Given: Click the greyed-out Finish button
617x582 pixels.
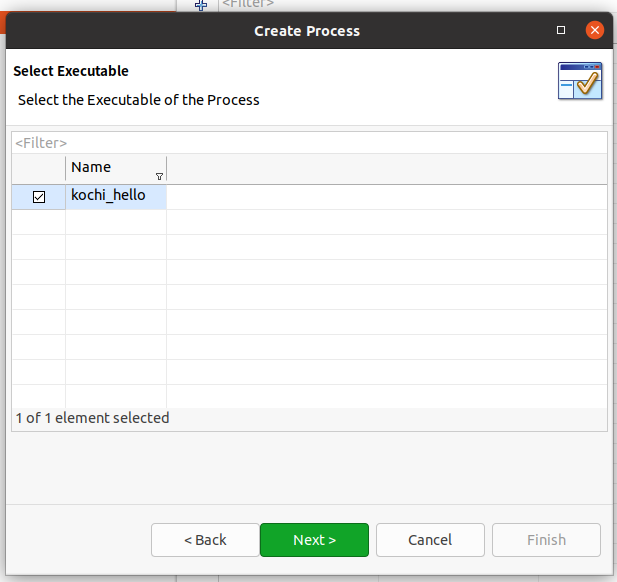Looking at the screenshot, I should (x=546, y=540).
